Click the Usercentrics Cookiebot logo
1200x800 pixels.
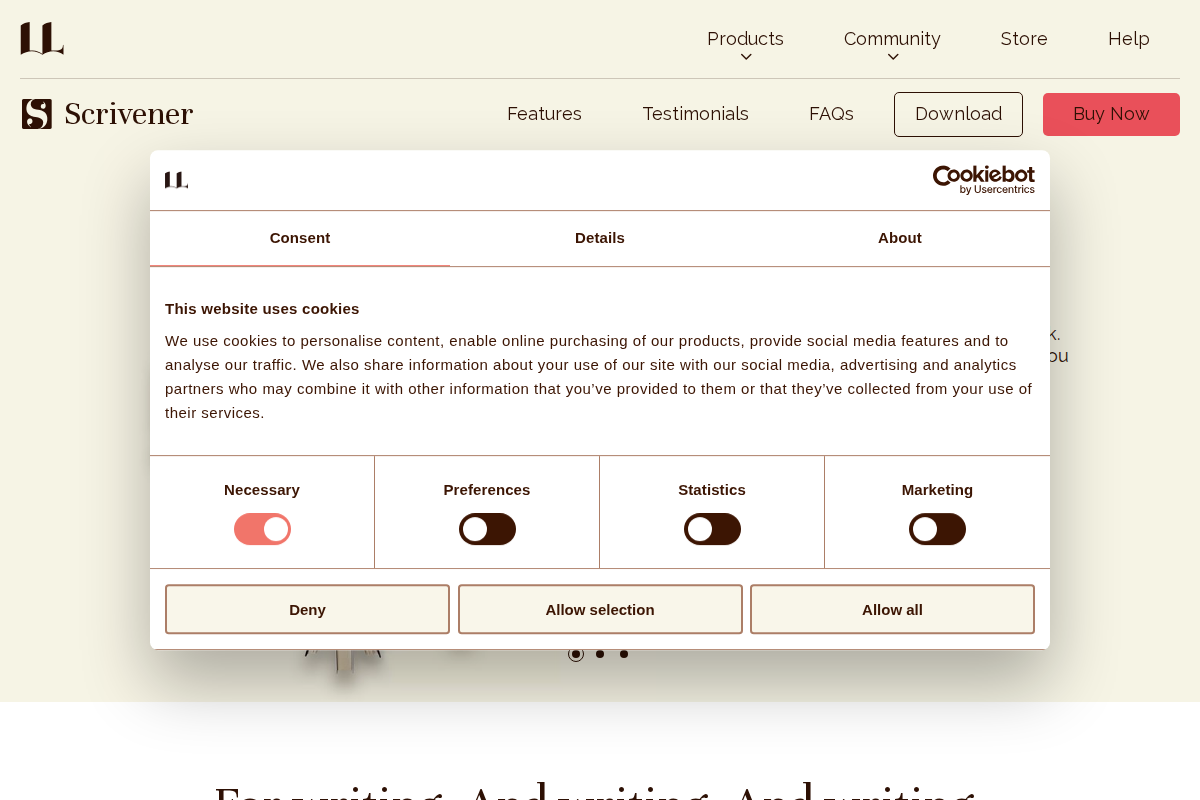(984, 180)
